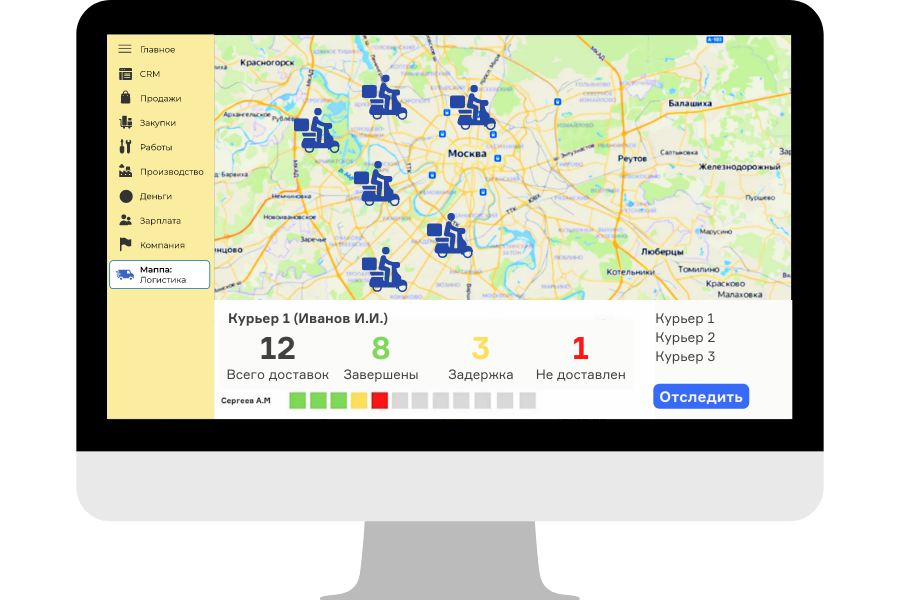900x600 pixels.
Task: Click the yellow 3 Задержка counter
Action: coord(480,358)
